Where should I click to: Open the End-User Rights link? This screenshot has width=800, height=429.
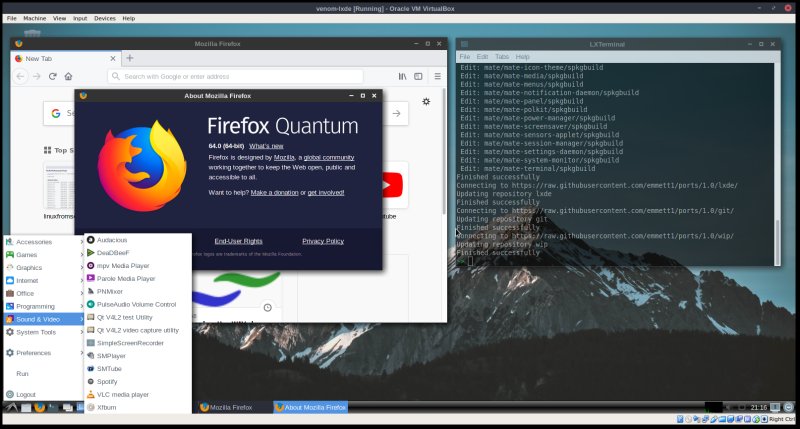(x=238, y=241)
